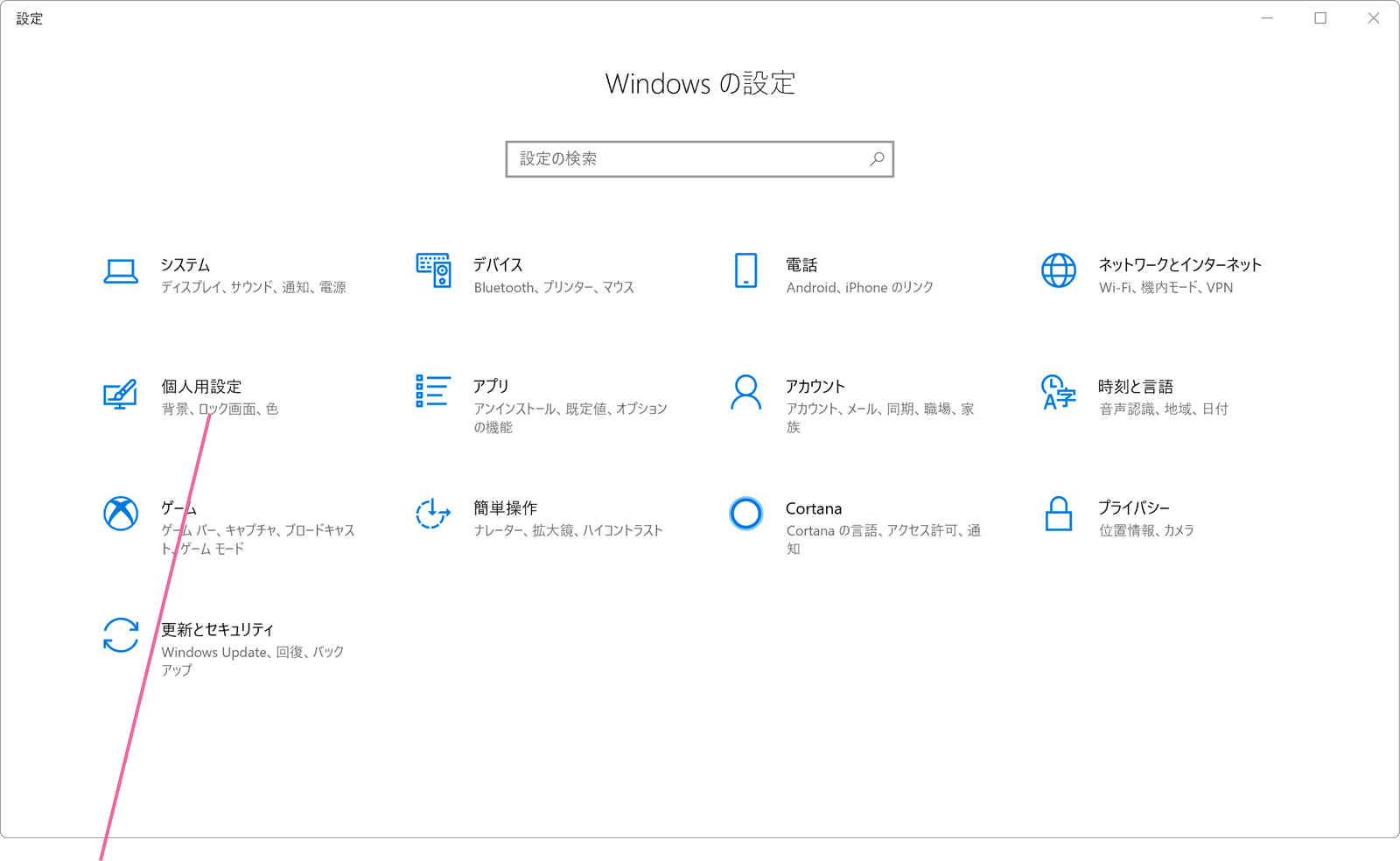Select the Cortana heading text
The height and width of the screenshot is (861, 1400).
[814, 508]
